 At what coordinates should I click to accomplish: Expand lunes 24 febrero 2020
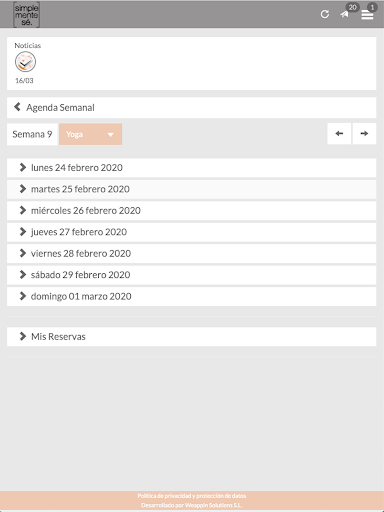[x=191, y=168]
